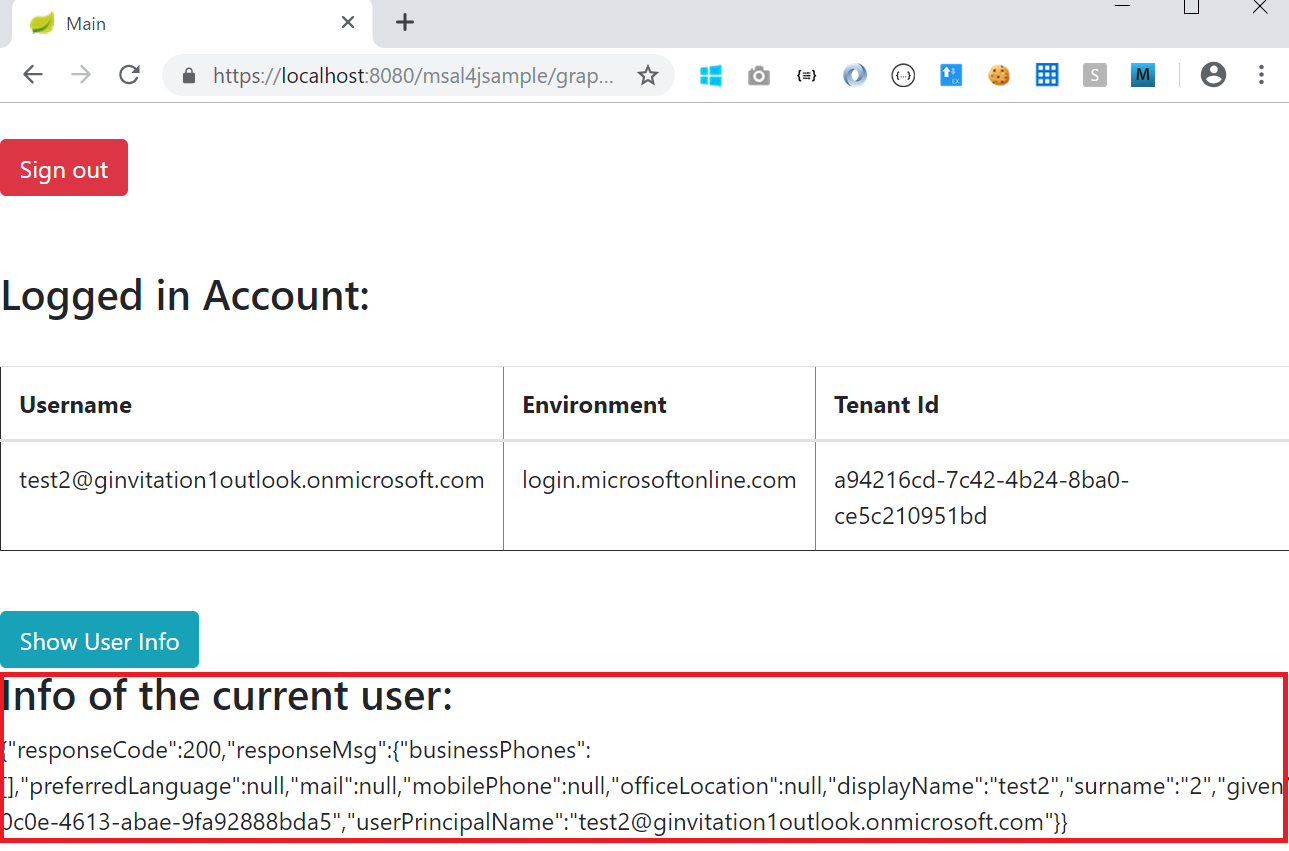The image size is (1289, 851).
Task: Bookmark the page using the star icon
Action: [648, 75]
